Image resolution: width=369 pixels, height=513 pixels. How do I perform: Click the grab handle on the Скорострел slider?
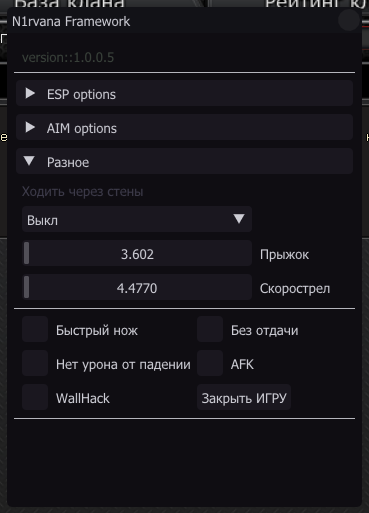[x=27, y=287]
